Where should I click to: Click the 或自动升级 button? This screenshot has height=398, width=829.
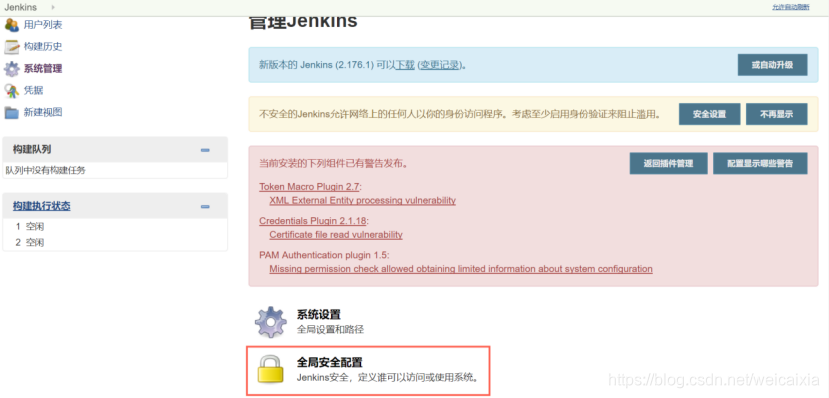point(772,65)
